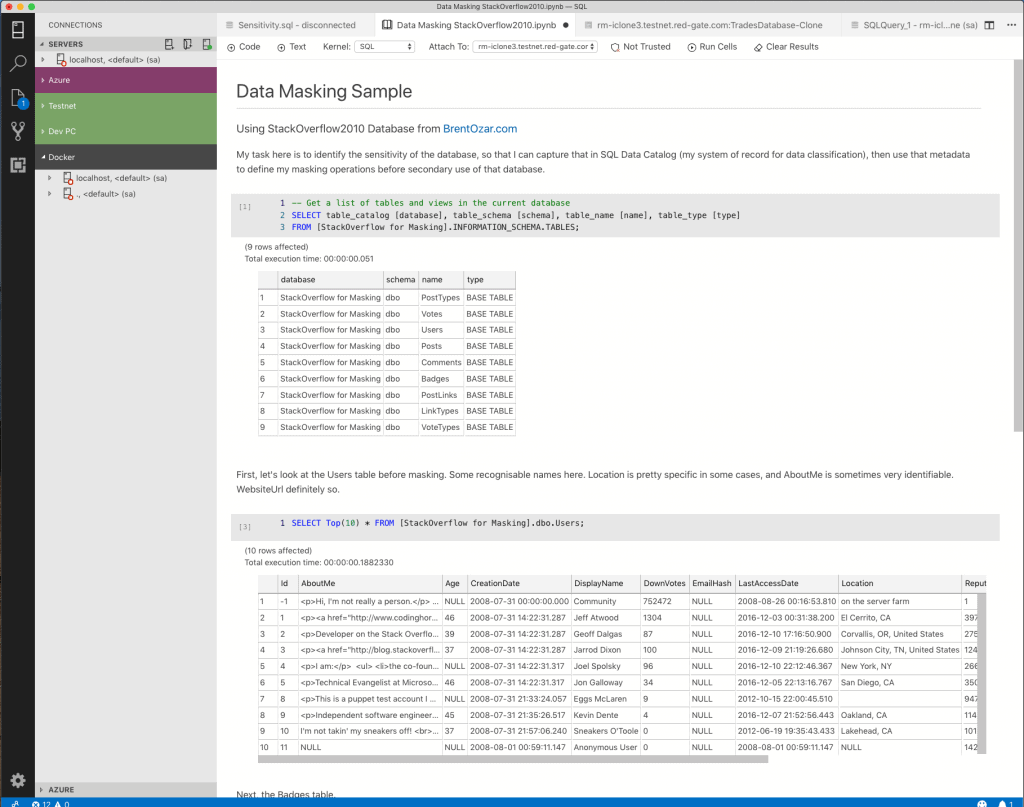Screen dimensions: 1024x807
Task: Clear notebook output with Clear Results
Action: tap(786, 47)
